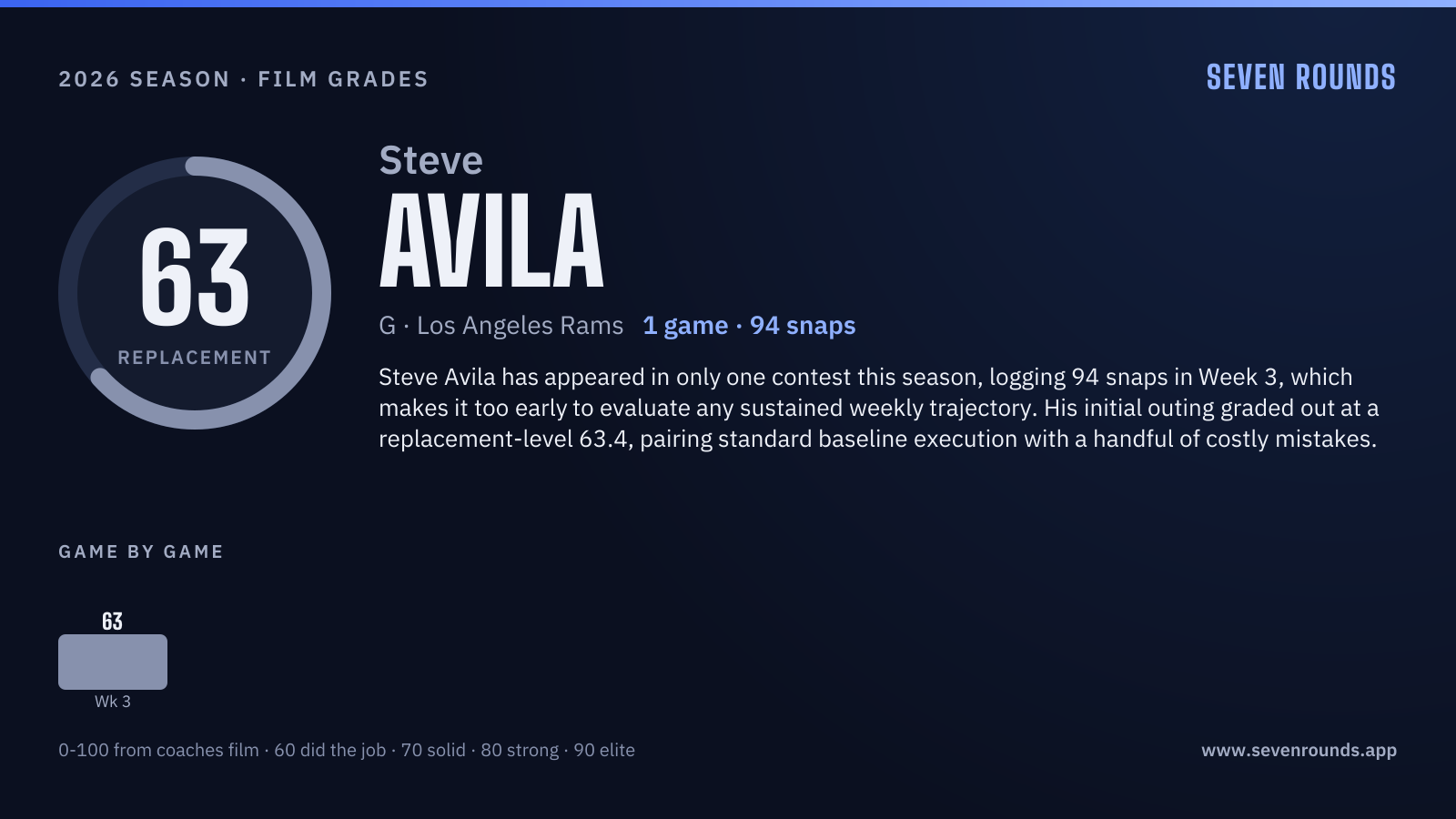
Task: Click the AVILA last name heading
Action: (x=491, y=241)
